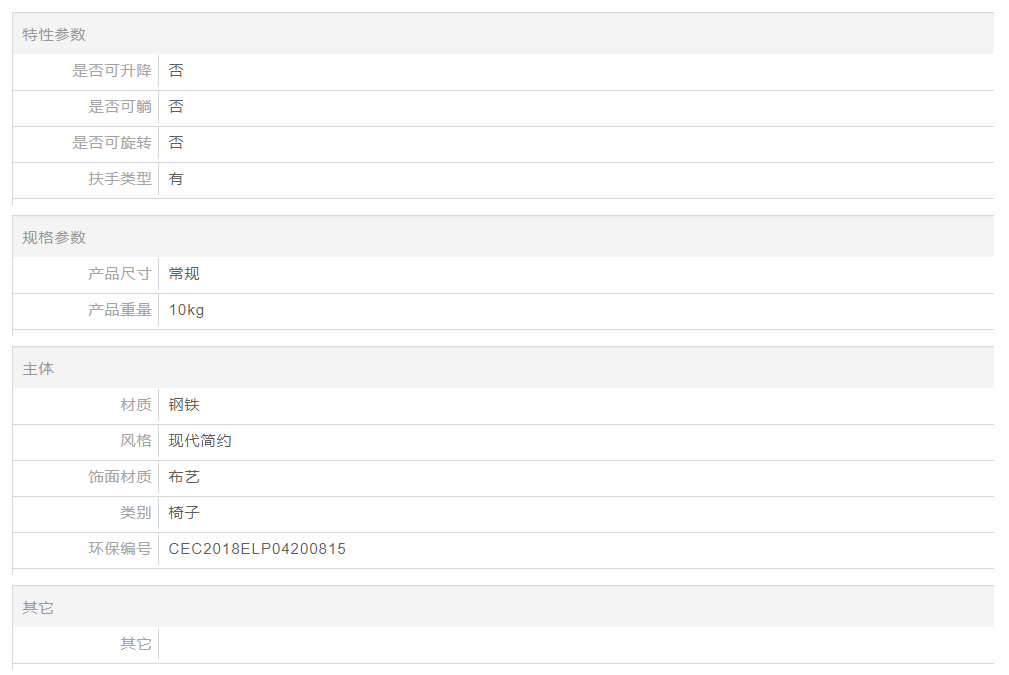The image size is (1009, 675).
Task: Click the 规格参数 section header
Action: click(x=55, y=238)
